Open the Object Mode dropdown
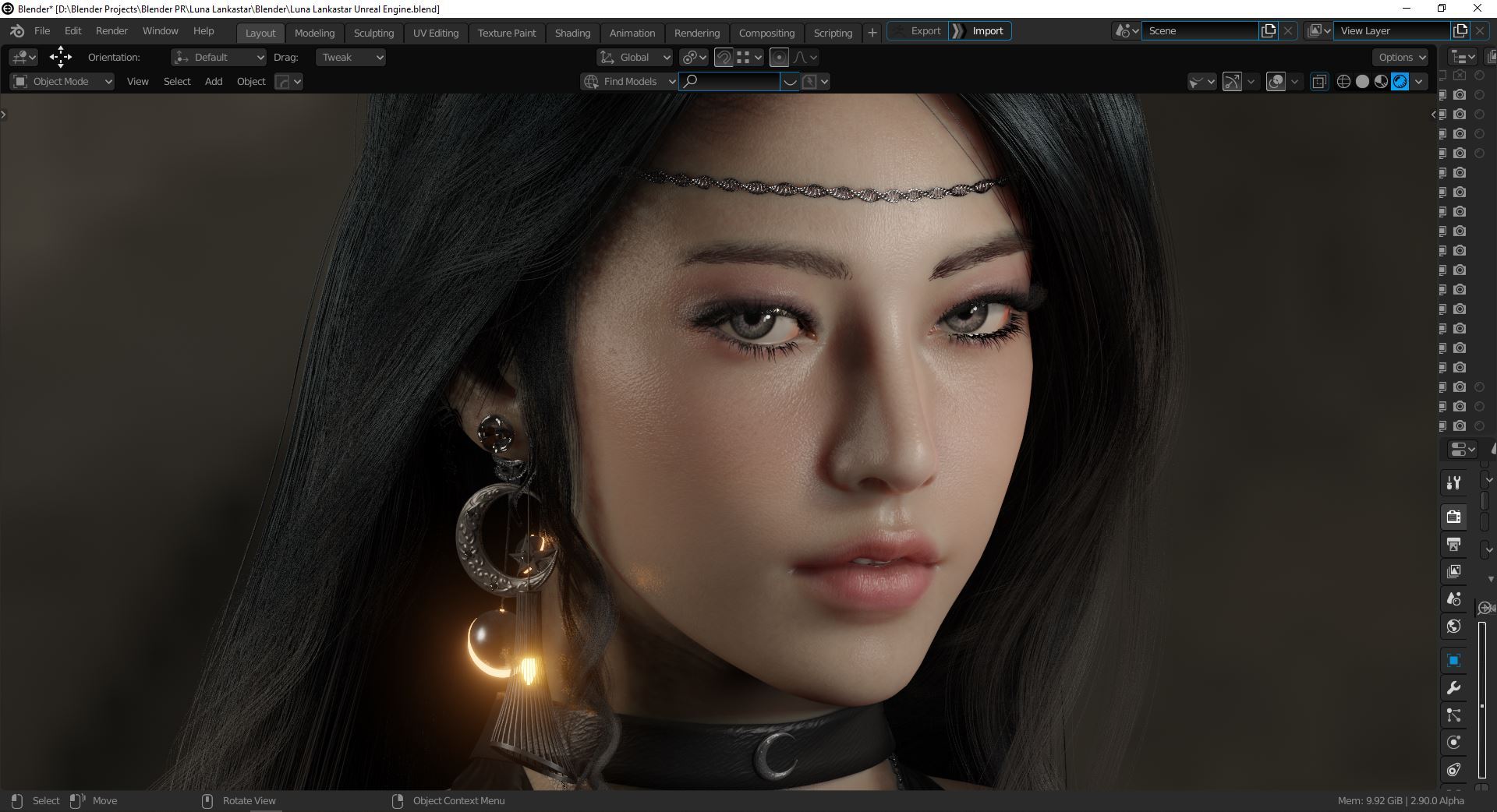The height and width of the screenshot is (812, 1497). pos(63,82)
